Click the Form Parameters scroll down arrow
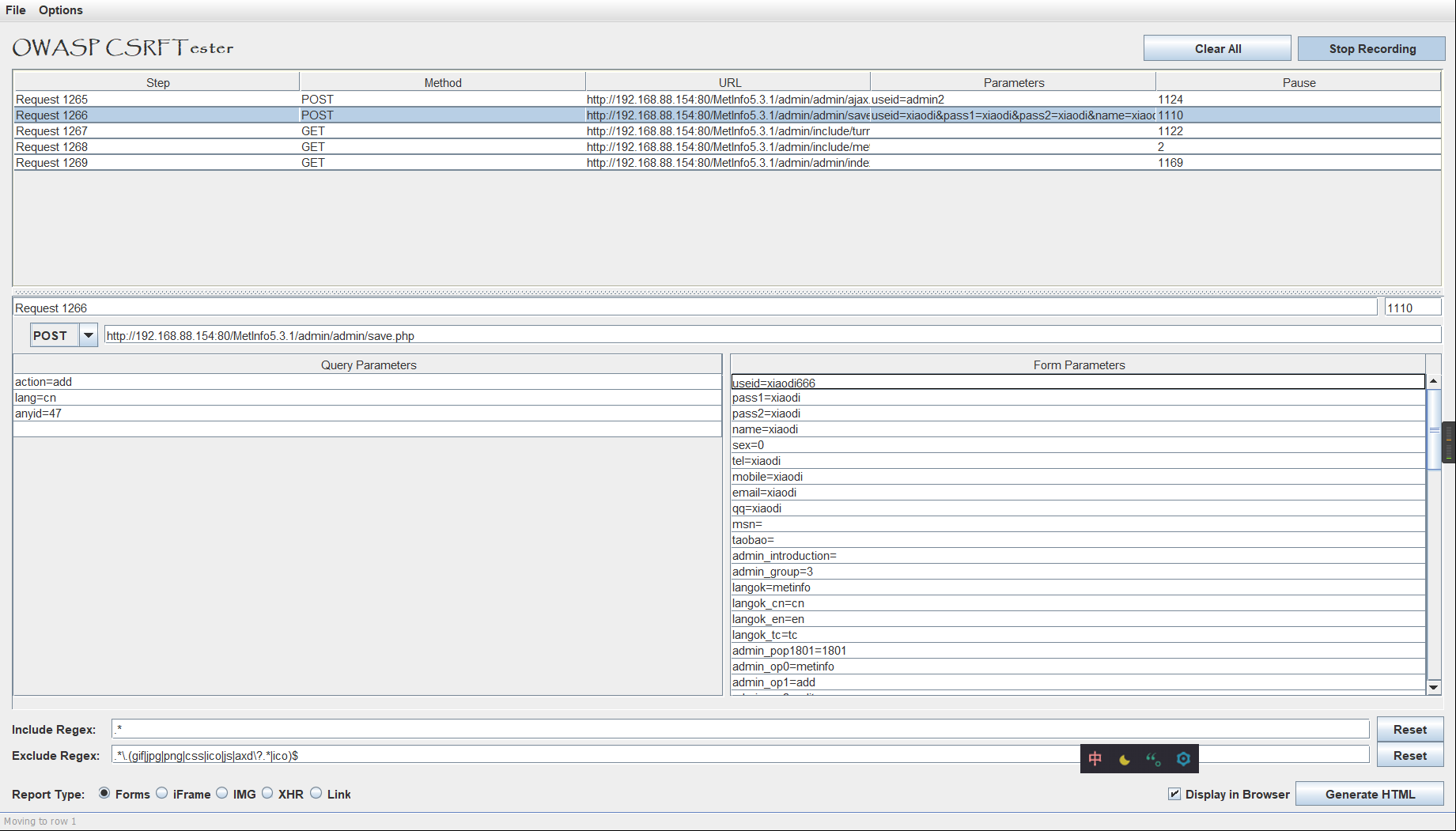This screenshot has width=1456, height=831. (1433, 688)
